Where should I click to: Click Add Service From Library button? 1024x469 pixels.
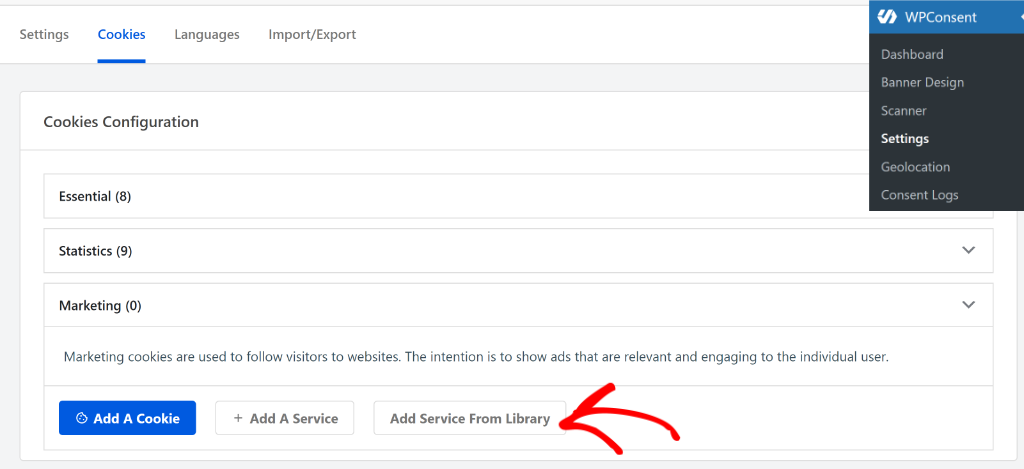[470, 418]
